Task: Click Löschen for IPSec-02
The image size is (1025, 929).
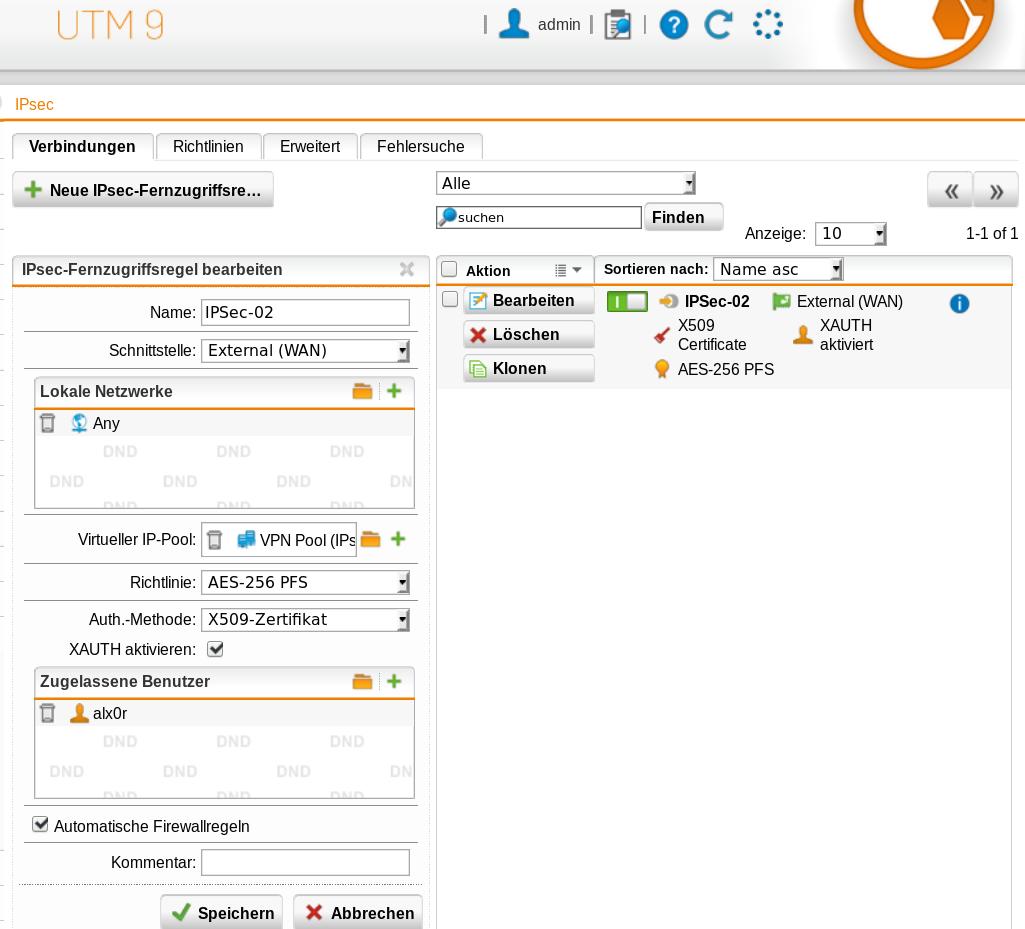Action: [x=529, y=335]
